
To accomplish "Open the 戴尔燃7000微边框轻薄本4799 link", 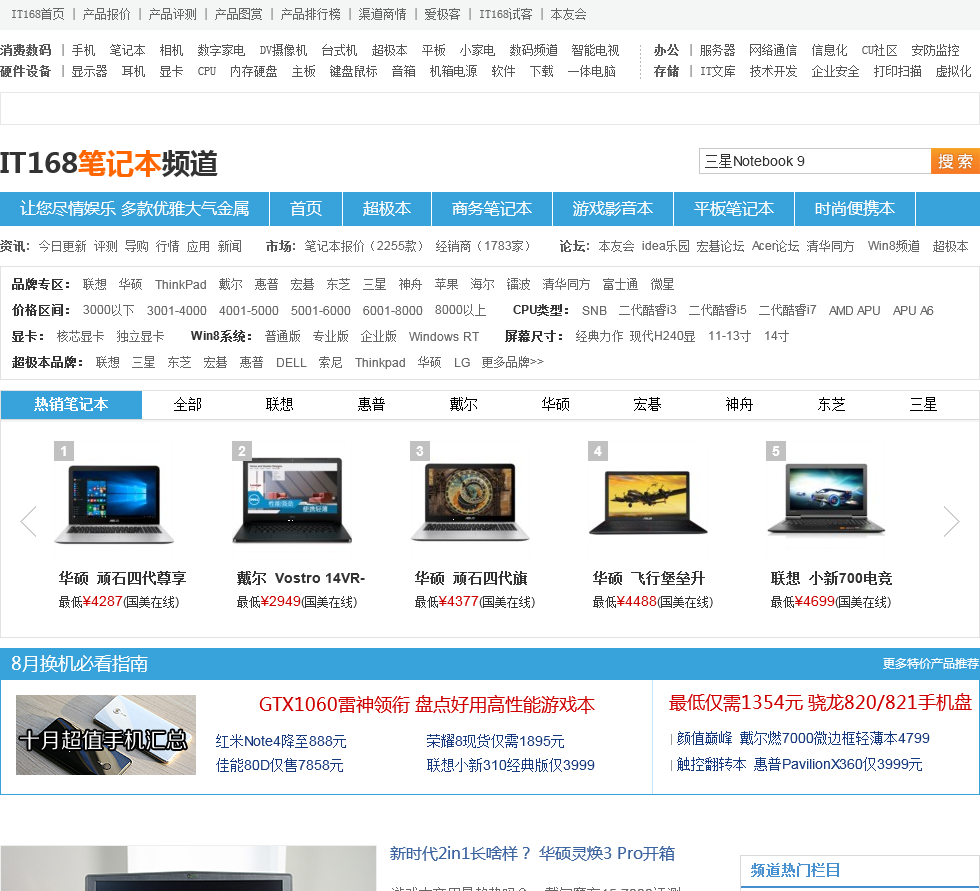I will click(x=834, y=739).
